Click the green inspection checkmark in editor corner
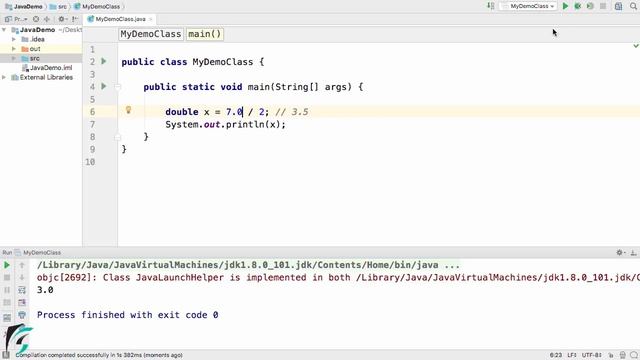 (636, 46)
